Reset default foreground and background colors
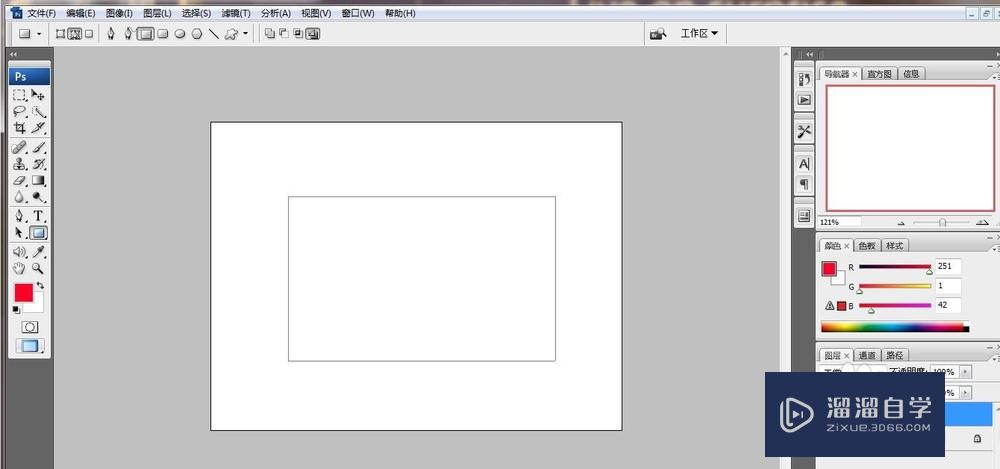 16,309
